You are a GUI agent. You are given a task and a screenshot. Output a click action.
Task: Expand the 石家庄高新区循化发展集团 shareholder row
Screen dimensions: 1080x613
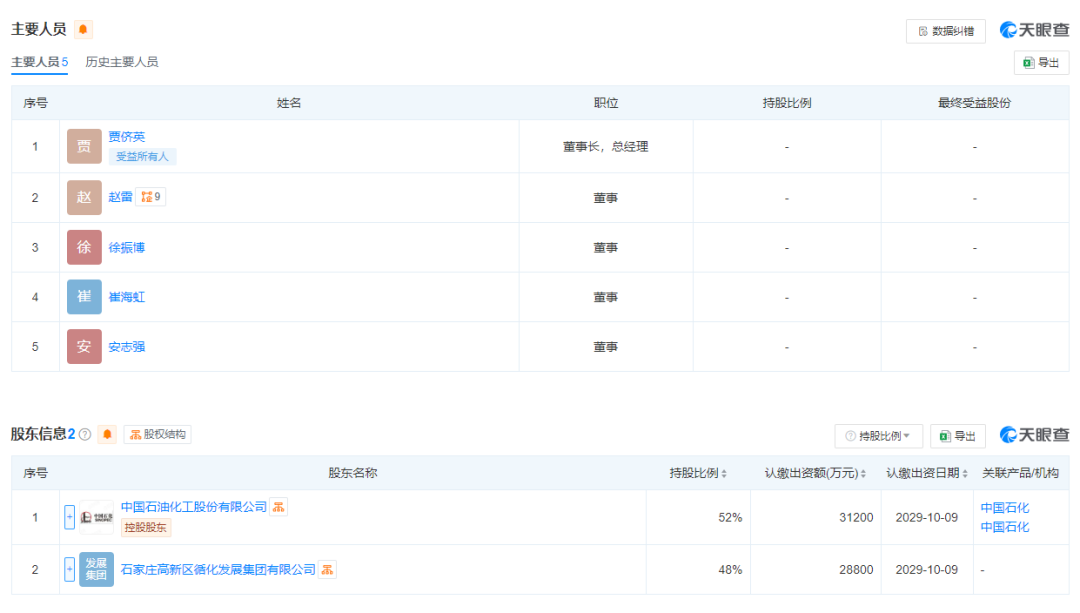[x=69, y=570]
